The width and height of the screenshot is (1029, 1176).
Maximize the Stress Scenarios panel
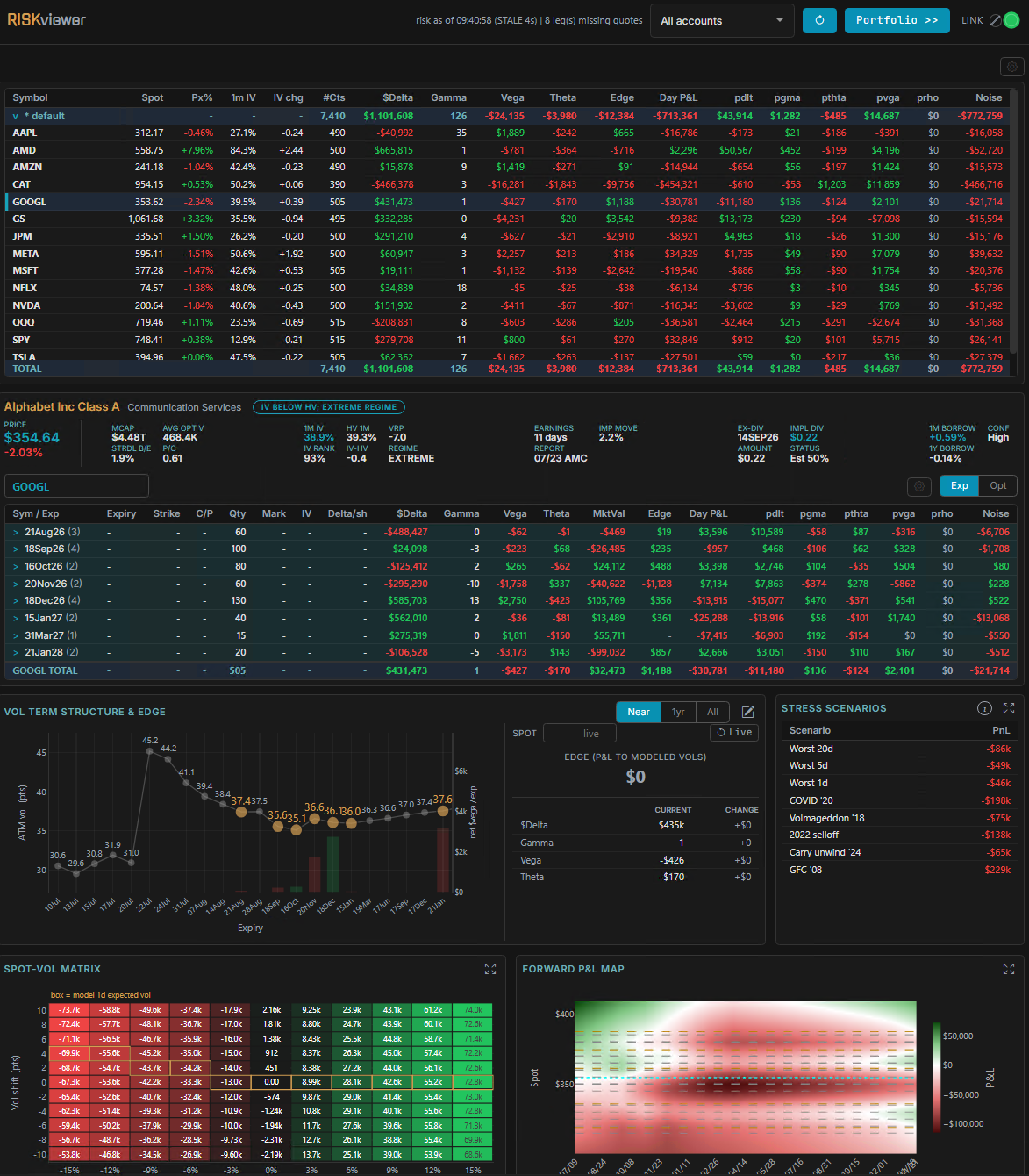pyautogui.click(x=1009, y=708)
